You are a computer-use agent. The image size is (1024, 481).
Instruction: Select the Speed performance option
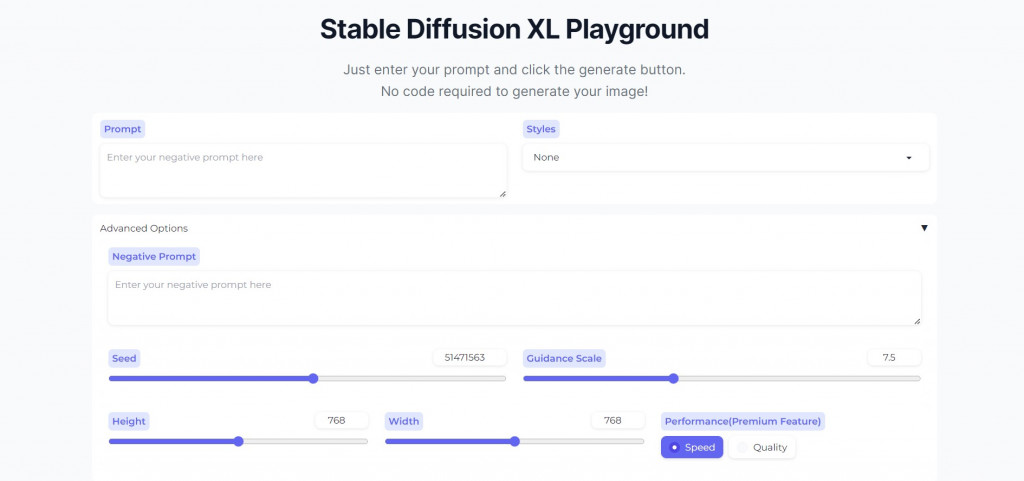tap(692, 447)
